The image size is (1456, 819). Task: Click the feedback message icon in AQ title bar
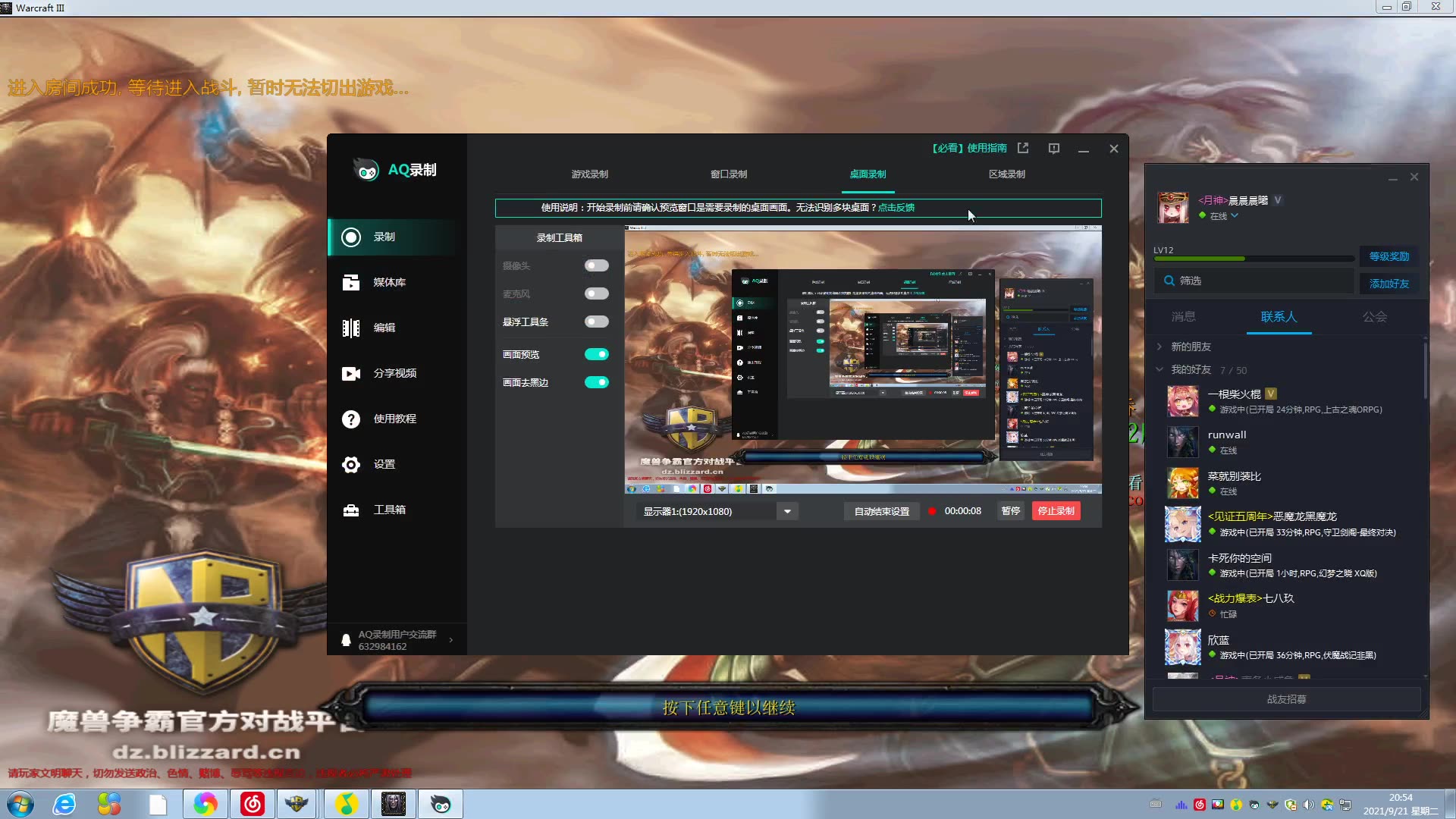(1054, 149)
